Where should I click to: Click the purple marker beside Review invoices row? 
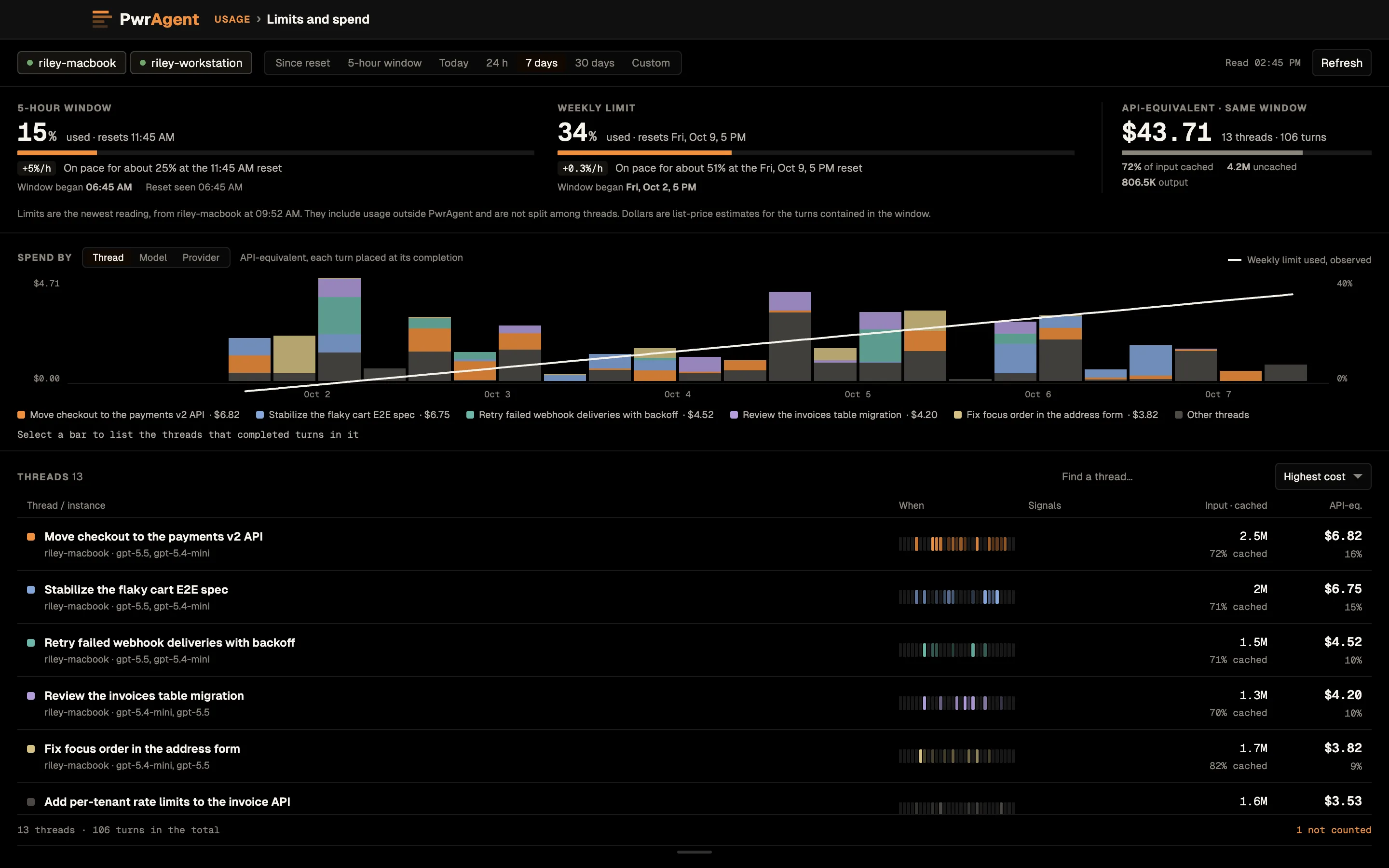(x=31, y=696)
